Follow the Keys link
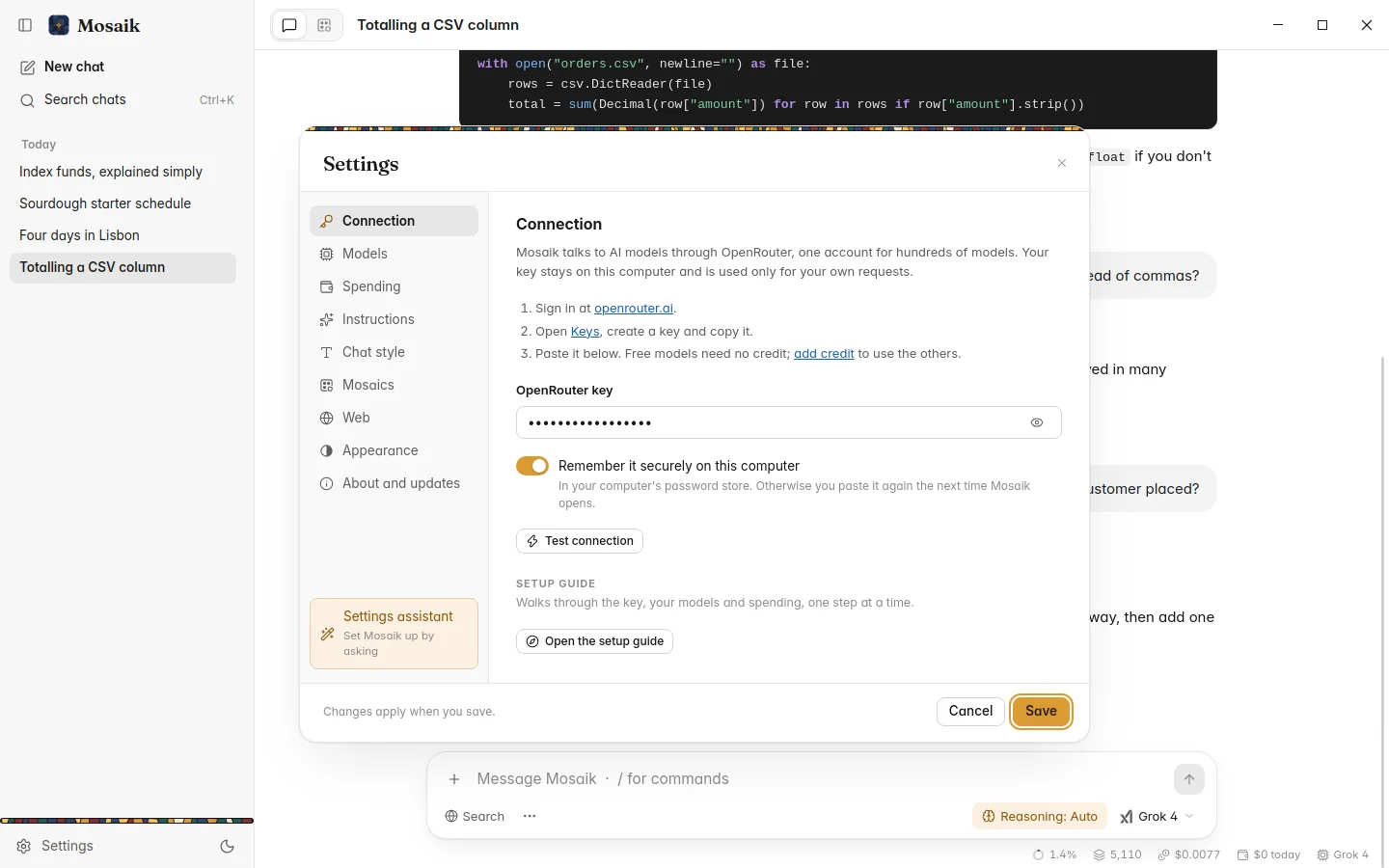Image resolution: width=1389 pixels, height=868 pixels. [585, 331]
